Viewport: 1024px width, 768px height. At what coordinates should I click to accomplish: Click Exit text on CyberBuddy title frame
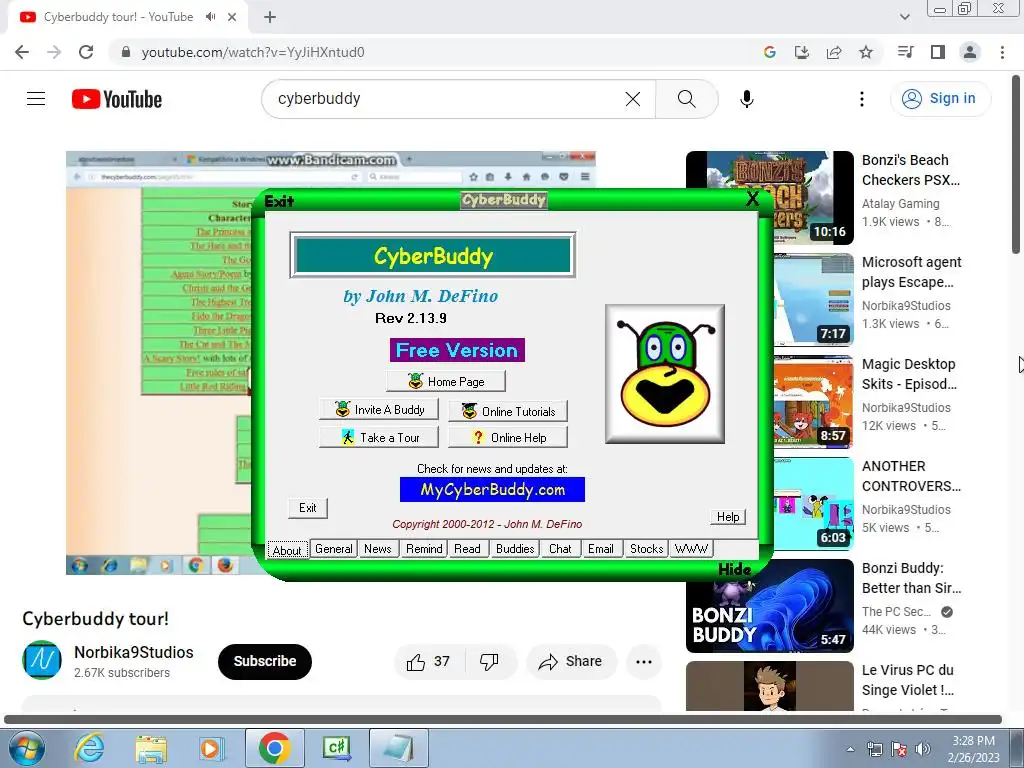(x=279, y=201)
